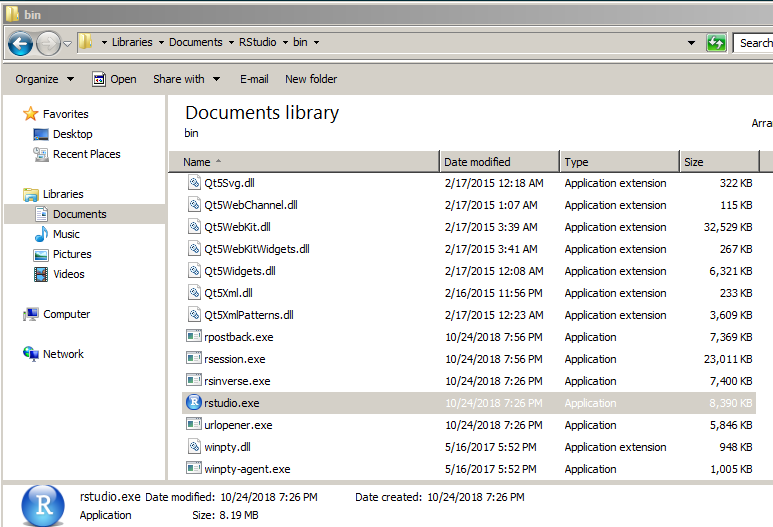
Task: Click the Qt5WebChannel.dll file icon
Action: click(x=194, y=205)
